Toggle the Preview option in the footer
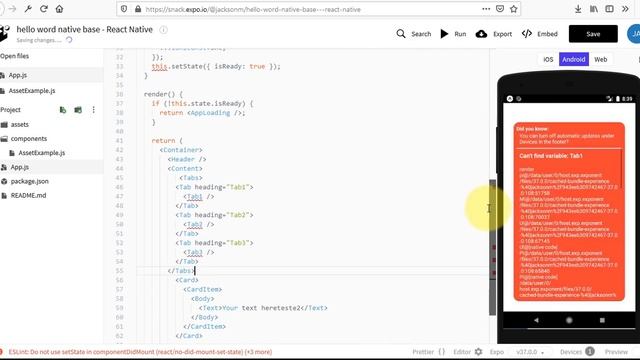Viewport: 640px width, 360px height. pos(616,351)
